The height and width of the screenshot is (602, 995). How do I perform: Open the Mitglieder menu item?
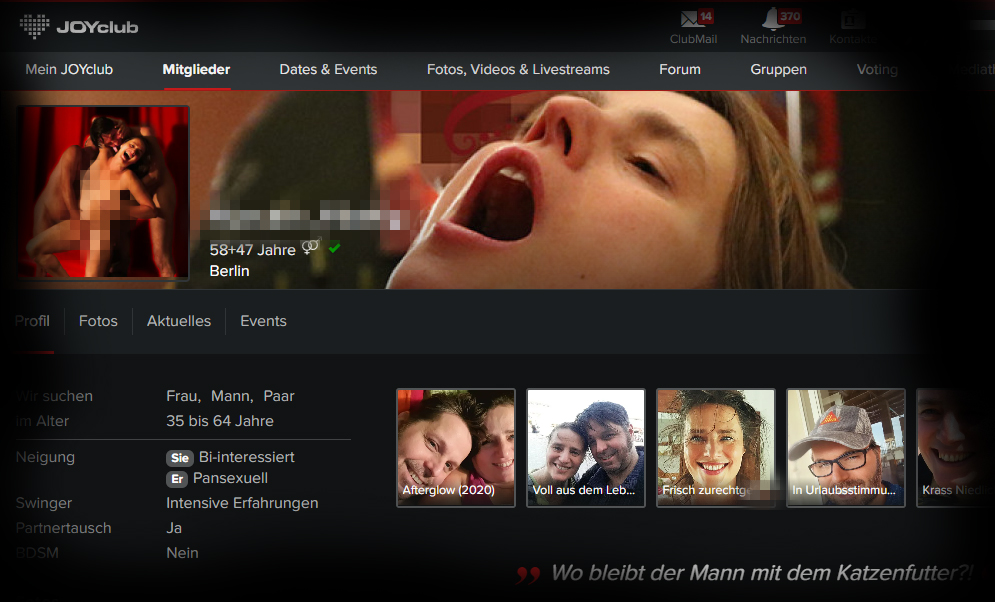pos(196,70)
